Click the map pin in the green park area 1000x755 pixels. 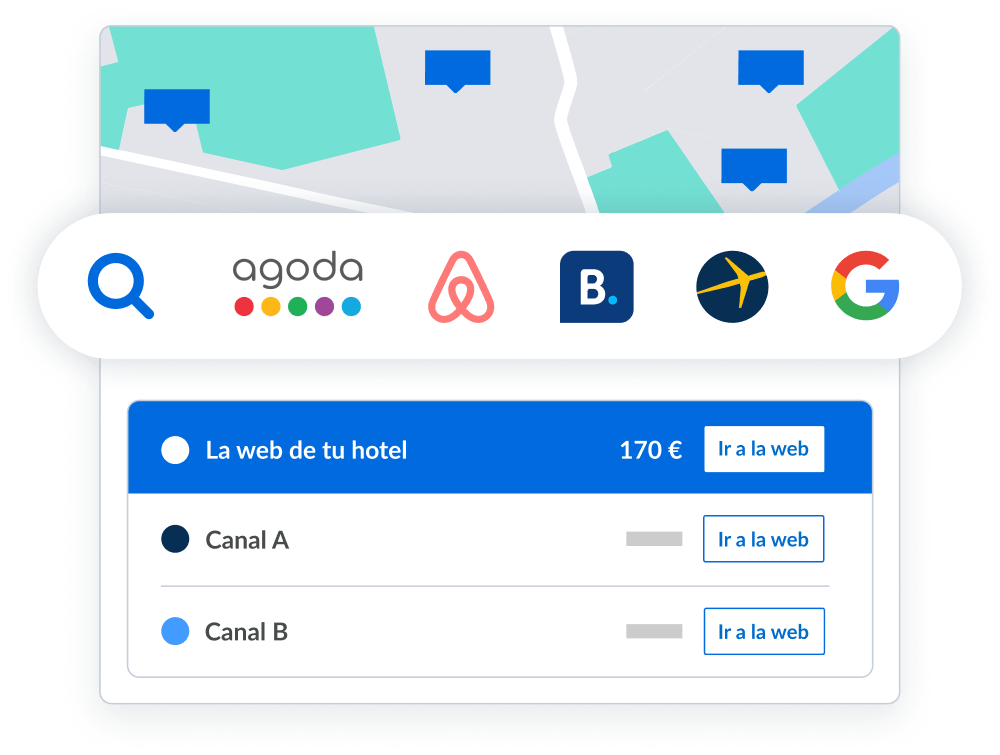177,110
